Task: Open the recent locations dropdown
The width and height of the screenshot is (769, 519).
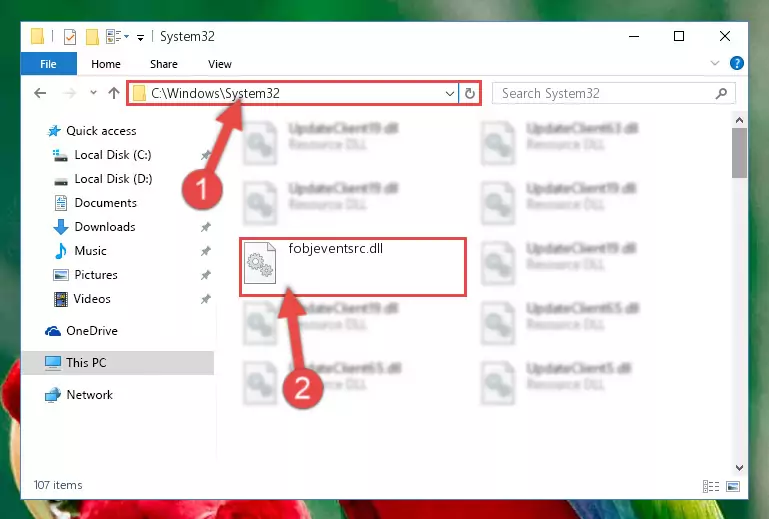Action: pyautogui.click(x=93, y=92)
